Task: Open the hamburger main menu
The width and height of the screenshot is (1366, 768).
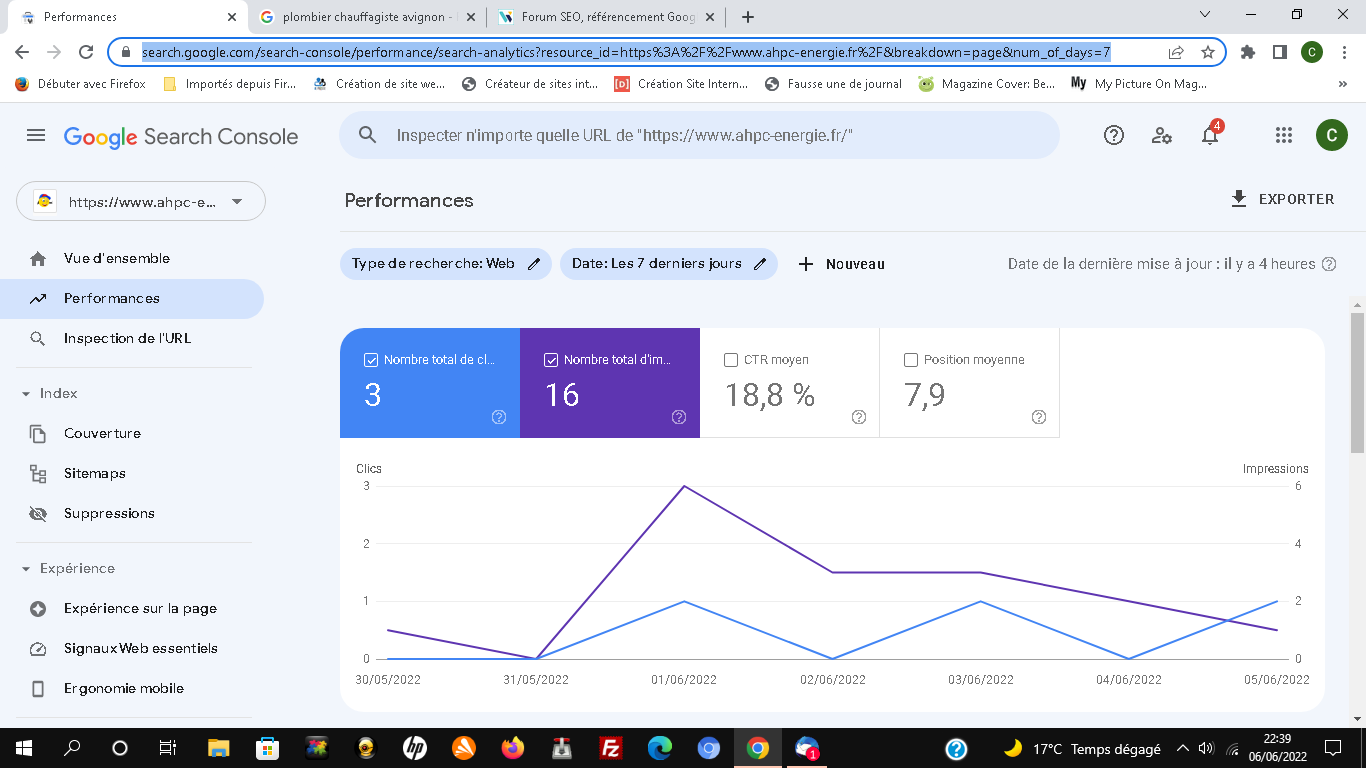Action: (36, 135)
